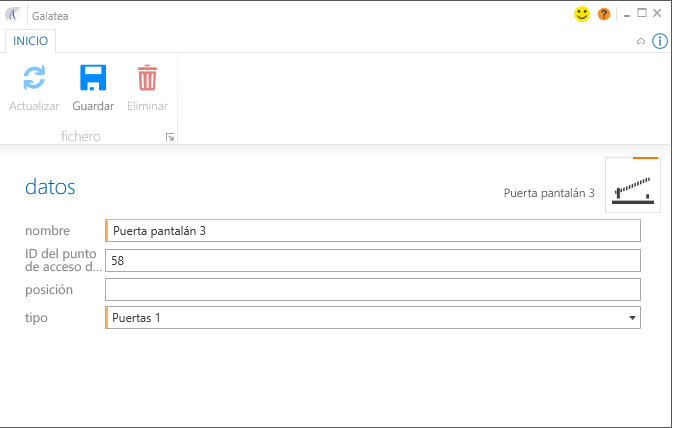Open the fichero group dialog launcher
The height and width of the screenshot is (428, 675).
(170, 137)
